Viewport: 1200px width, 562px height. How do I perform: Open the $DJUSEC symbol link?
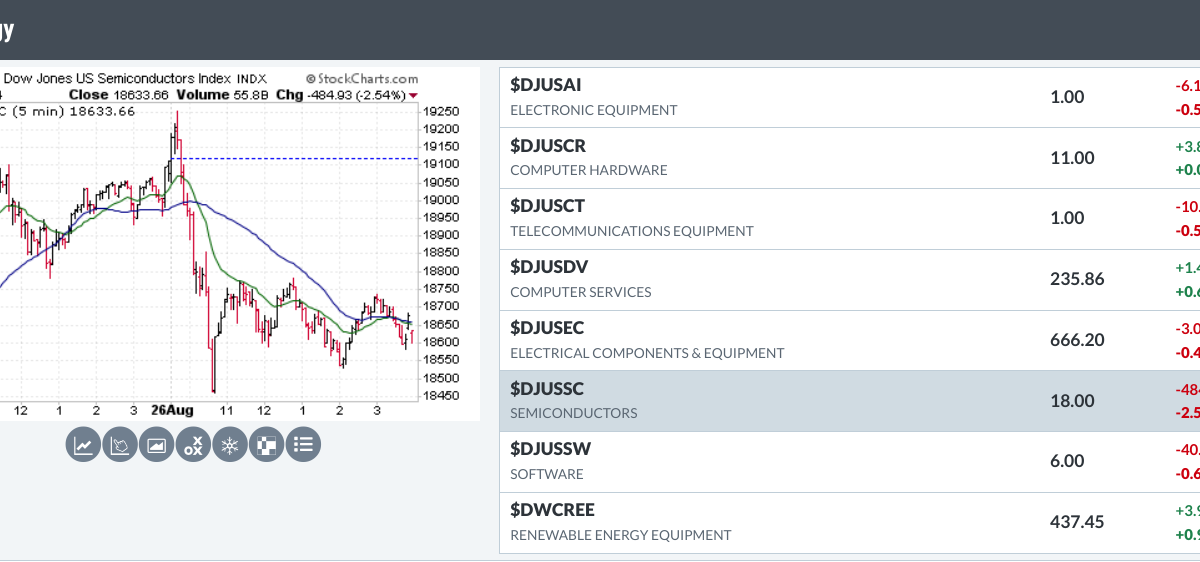[547, 328]
